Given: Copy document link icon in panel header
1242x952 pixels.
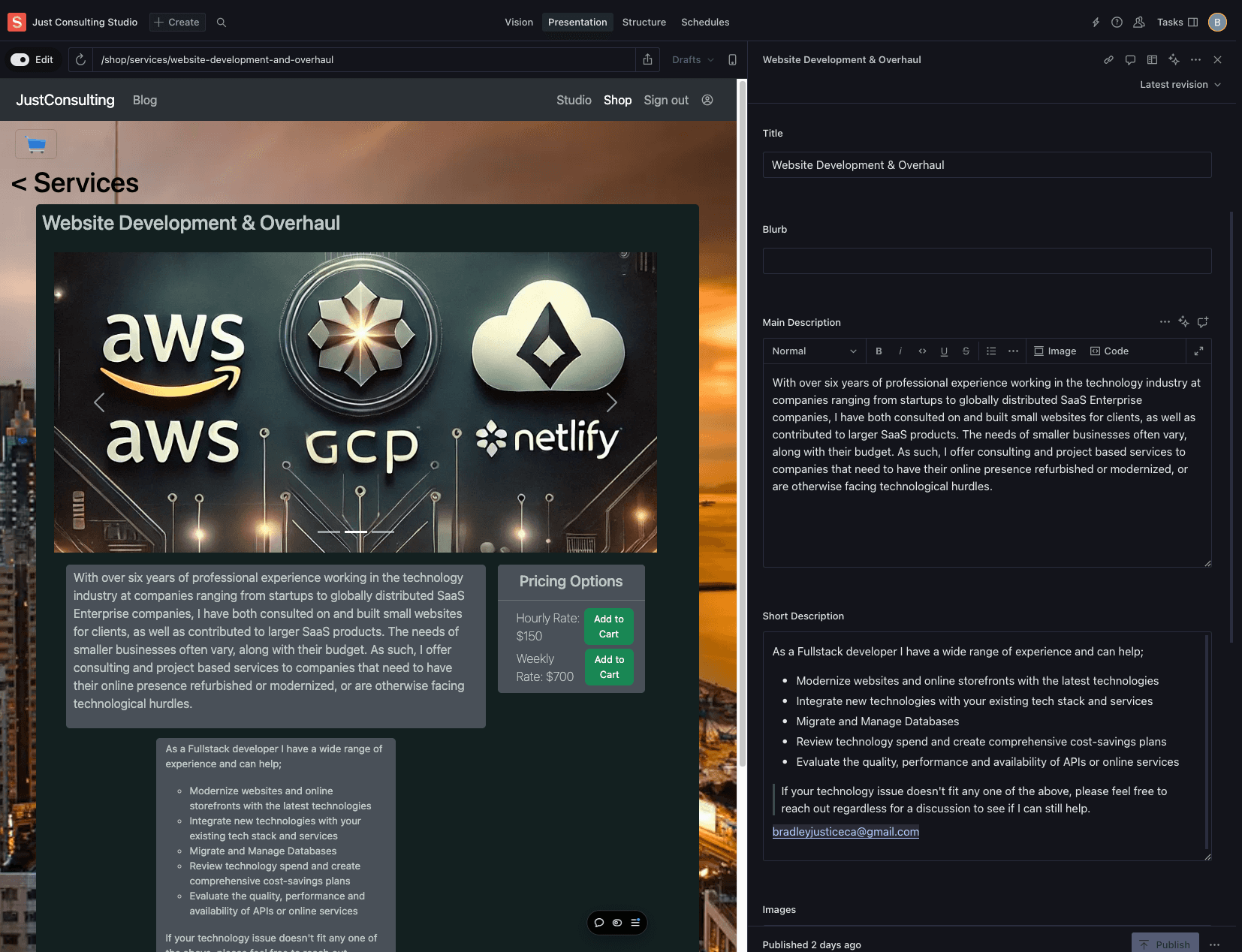Looking at the screenshot, I should [x=1108, y=60].
